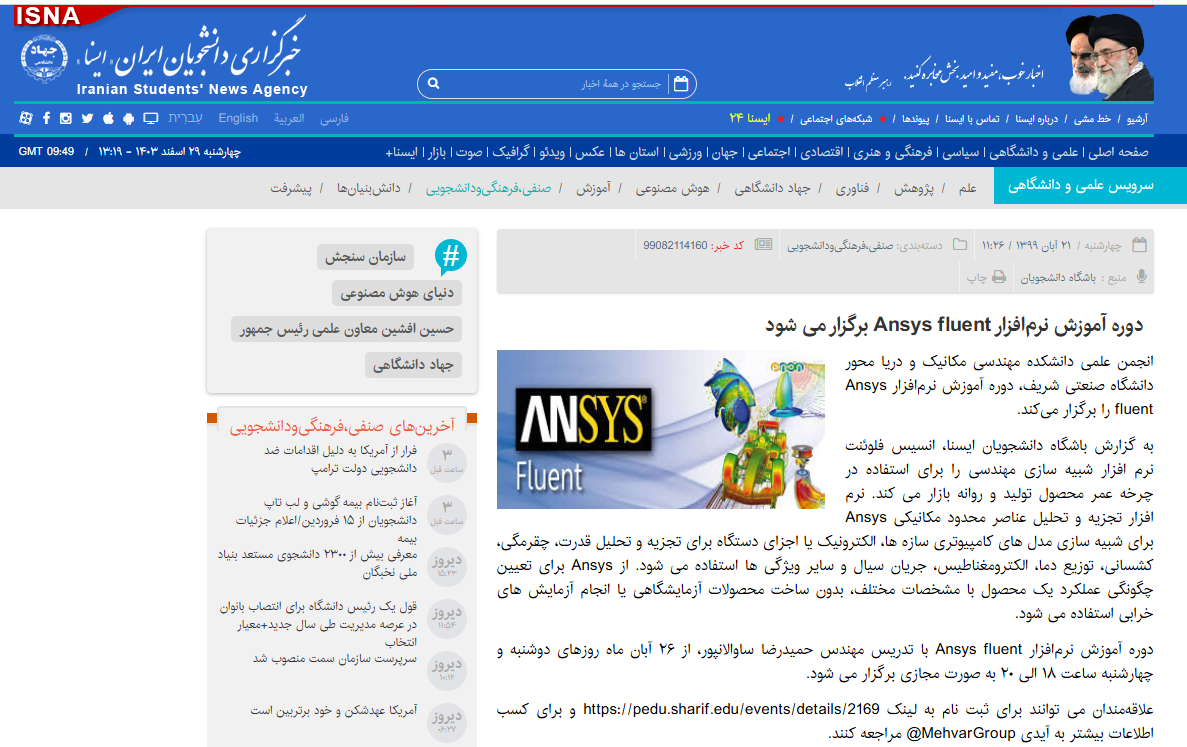
Task: Go to صفحه اصلی home page
Action: pos(1118,152)
